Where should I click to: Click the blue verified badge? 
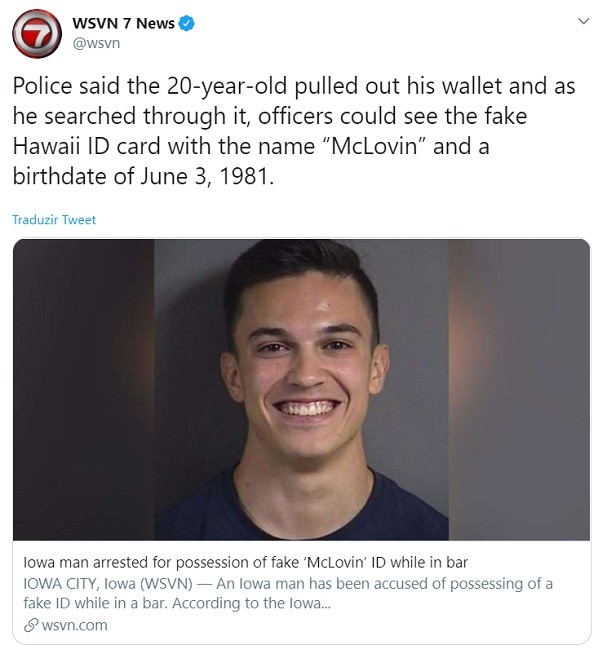tap(186, 23)
